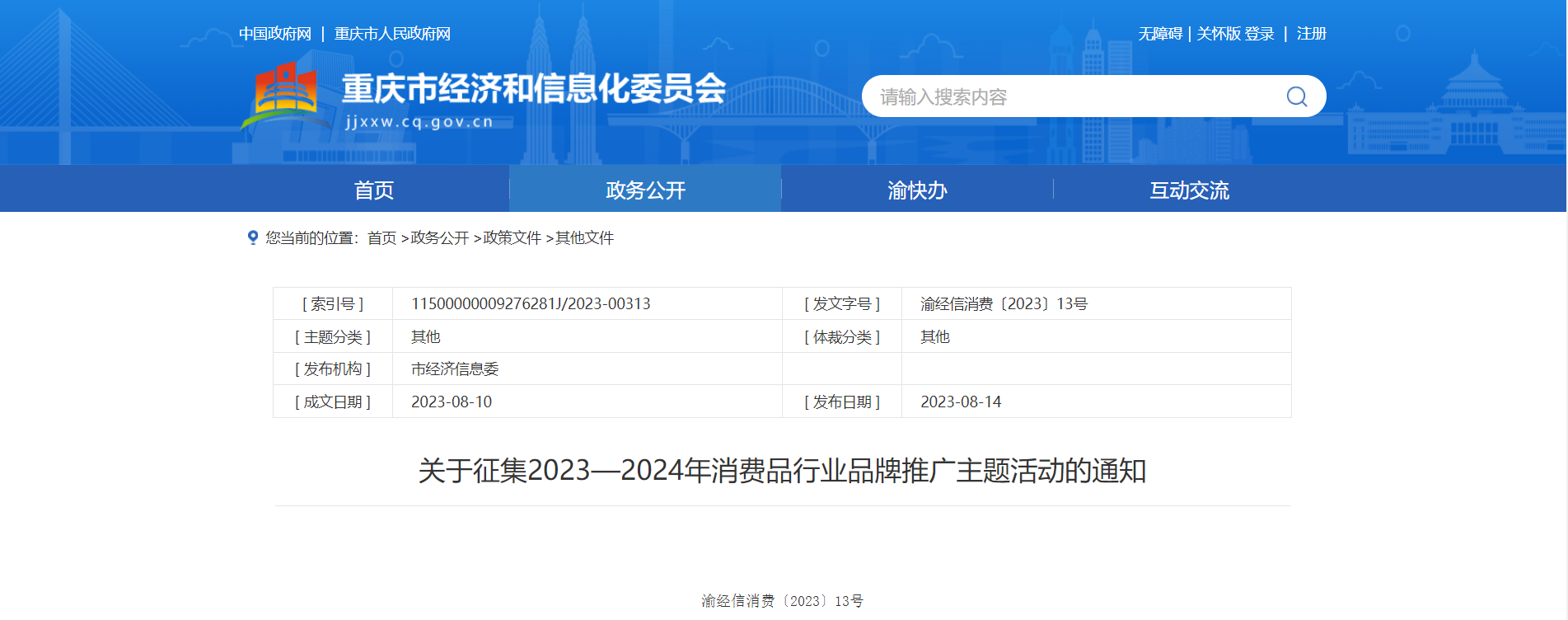This screenshot has width=1568, height=620.
Task: Switch to 关怀版 care mode
Action: (1218, 34)
